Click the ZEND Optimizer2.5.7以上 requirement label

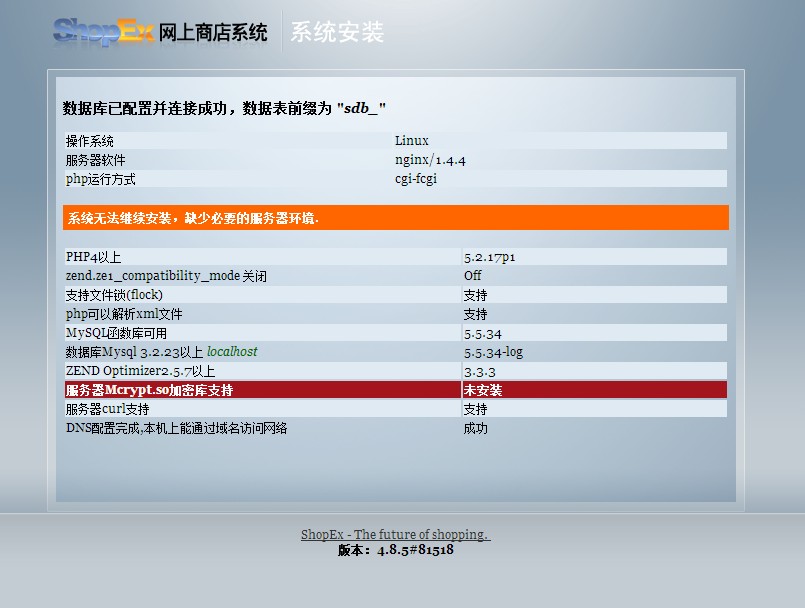point(140,371)
